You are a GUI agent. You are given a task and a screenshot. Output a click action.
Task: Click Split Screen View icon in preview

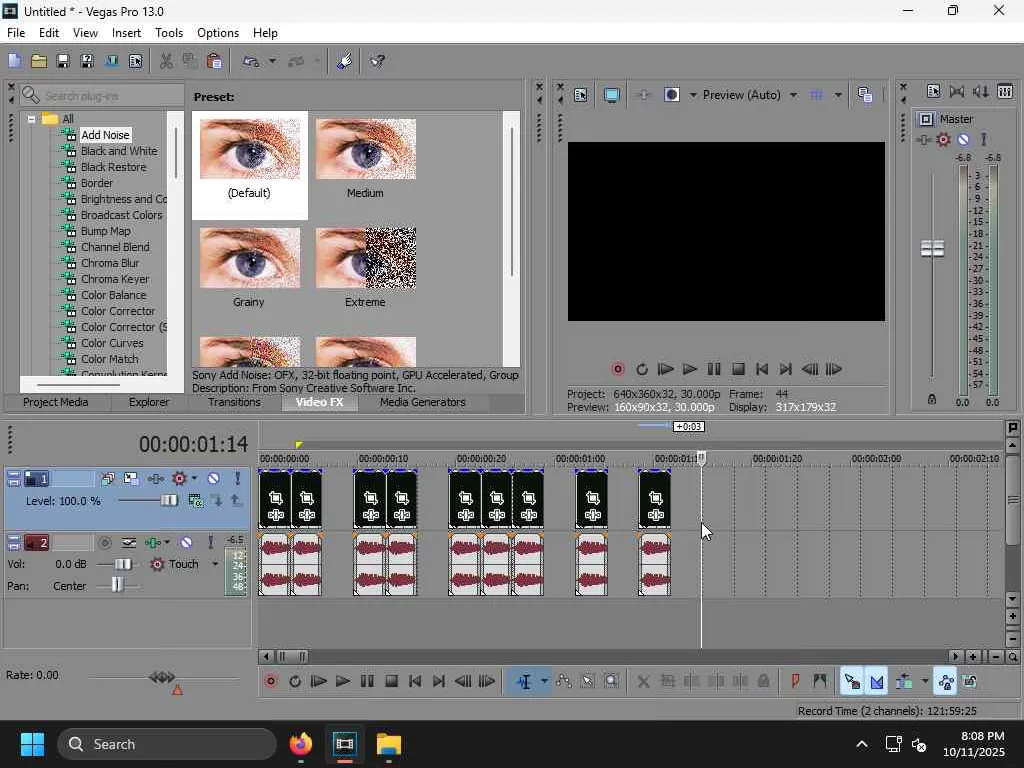[673, 95]
